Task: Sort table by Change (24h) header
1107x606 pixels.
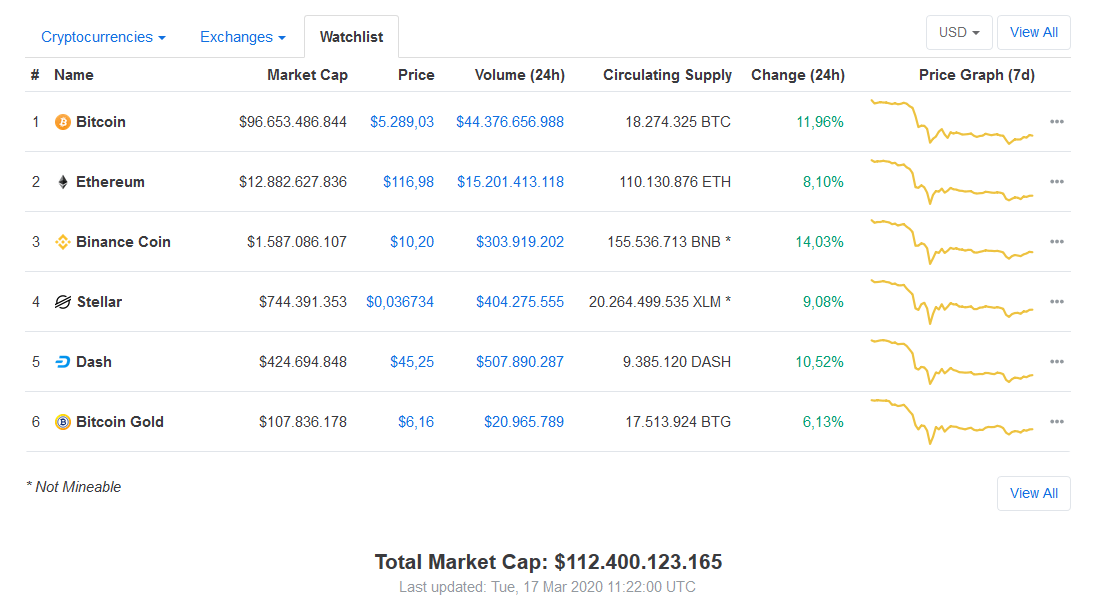Action: 798,75
